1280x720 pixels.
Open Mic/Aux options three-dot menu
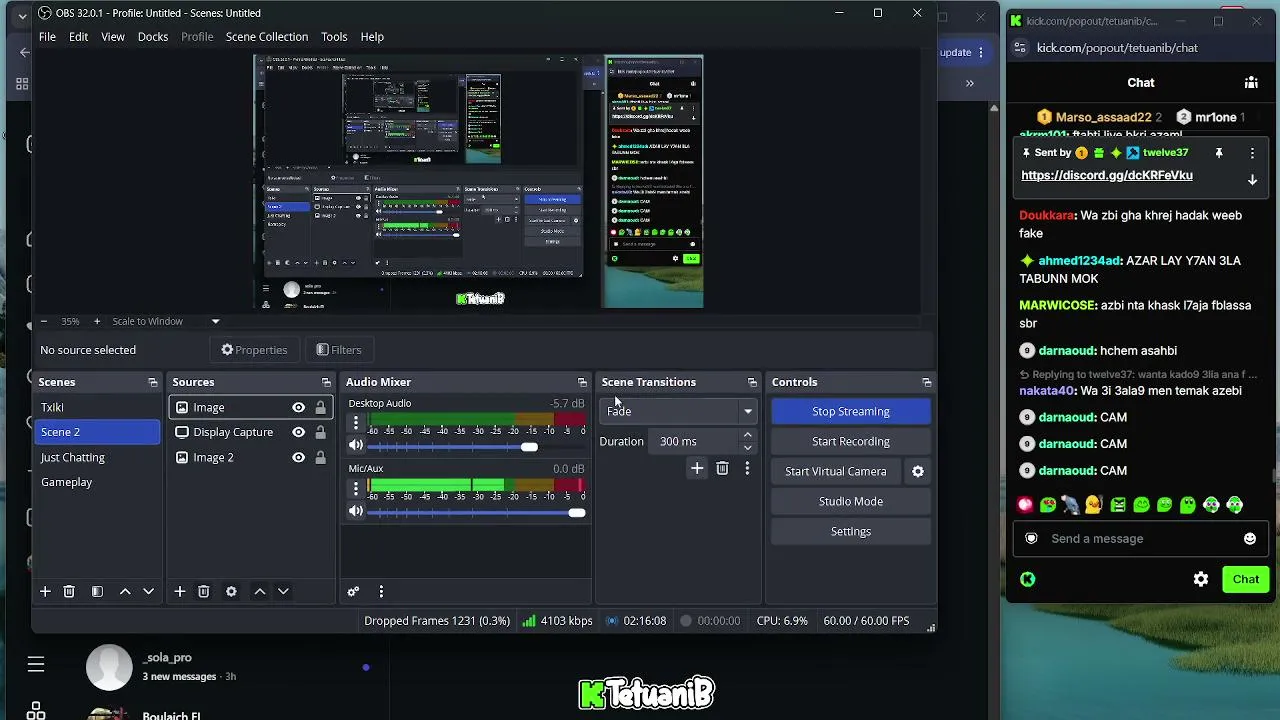coord(355,489)
